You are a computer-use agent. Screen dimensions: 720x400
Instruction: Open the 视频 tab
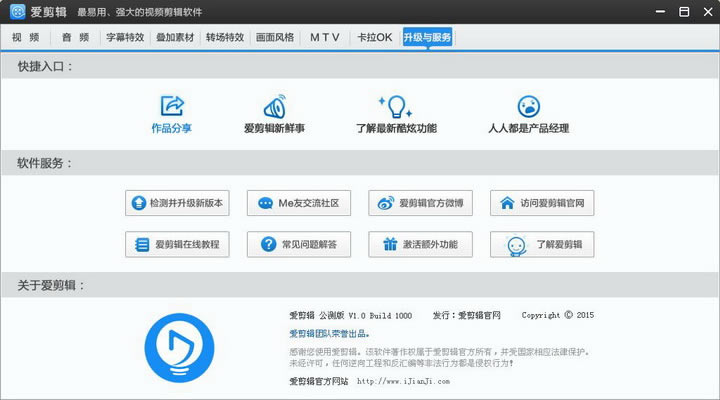pos(26,38)
